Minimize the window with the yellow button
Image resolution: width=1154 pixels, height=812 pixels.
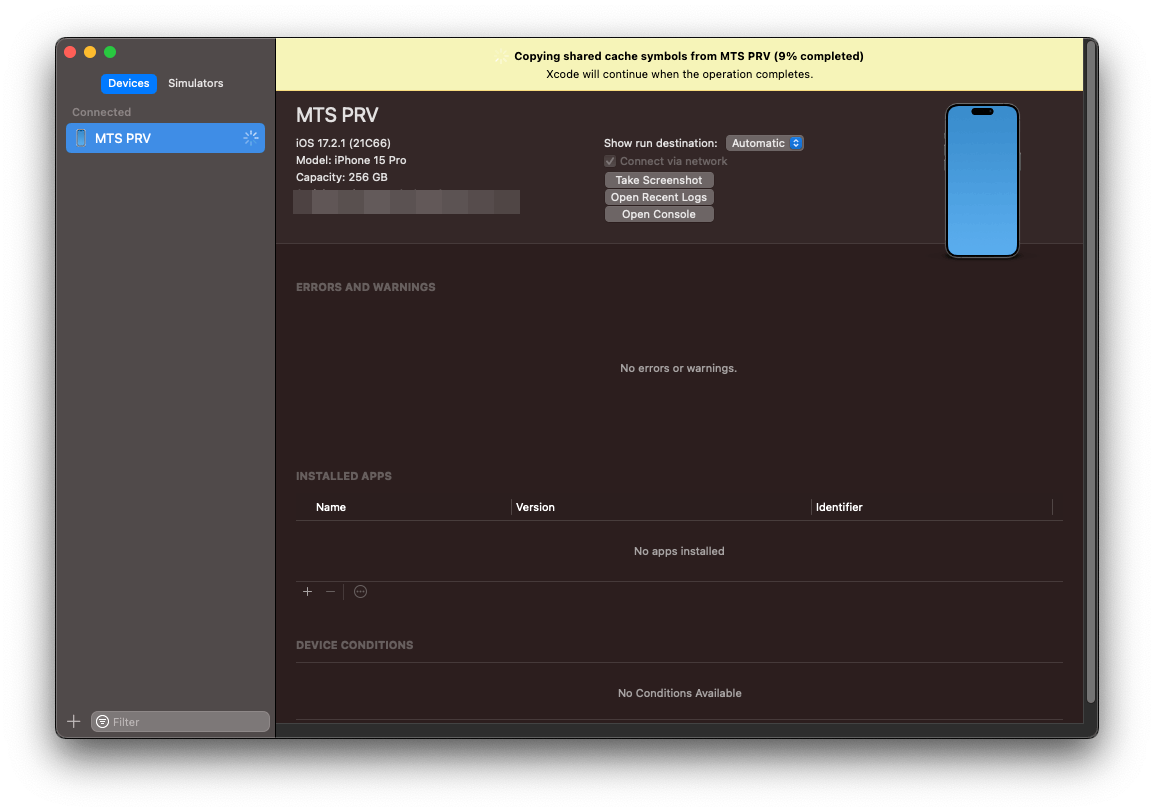click(x=90, y=52)
